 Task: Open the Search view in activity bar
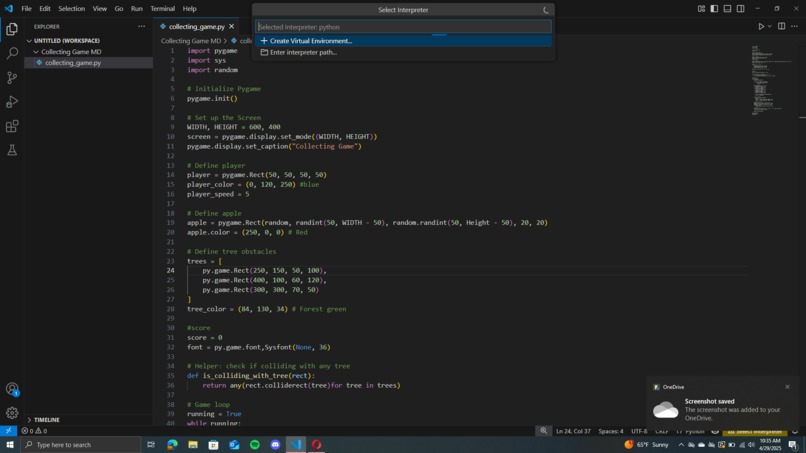point(12,53)
